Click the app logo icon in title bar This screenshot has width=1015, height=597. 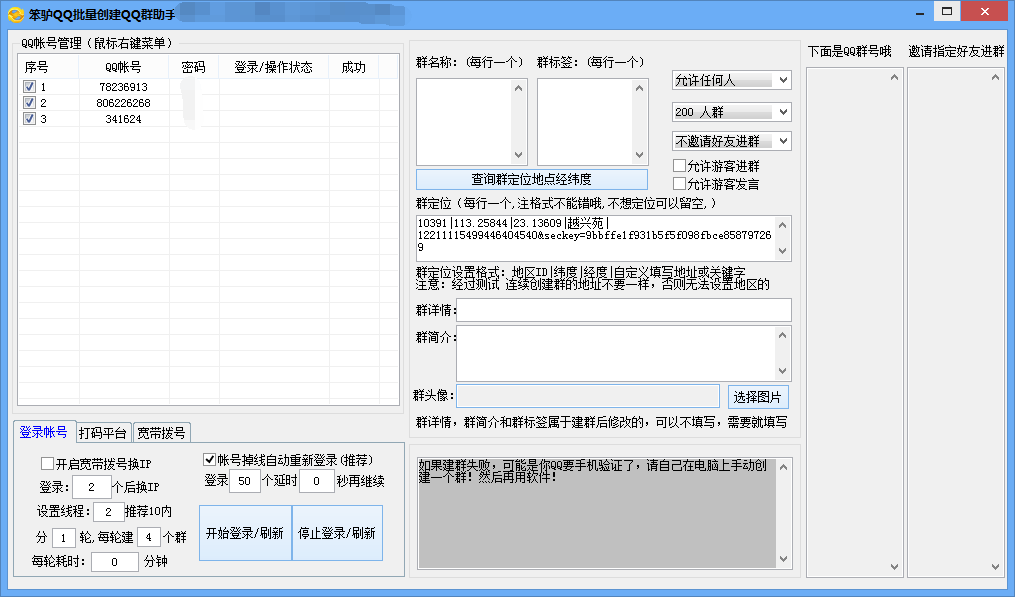coord(16,14)
